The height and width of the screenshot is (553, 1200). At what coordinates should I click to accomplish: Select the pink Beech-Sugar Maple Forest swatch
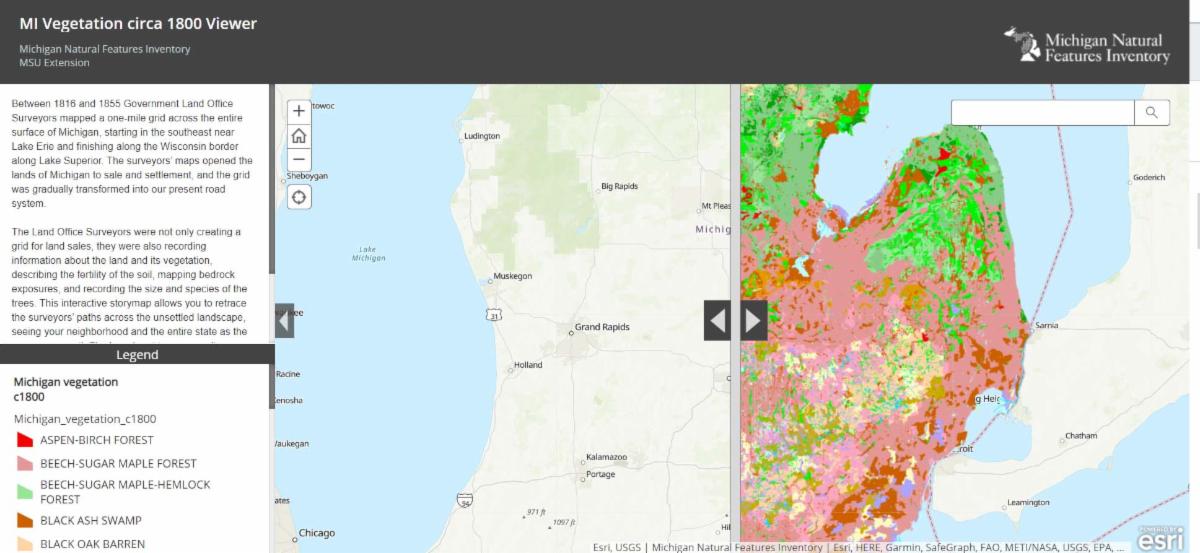point(25,464)
